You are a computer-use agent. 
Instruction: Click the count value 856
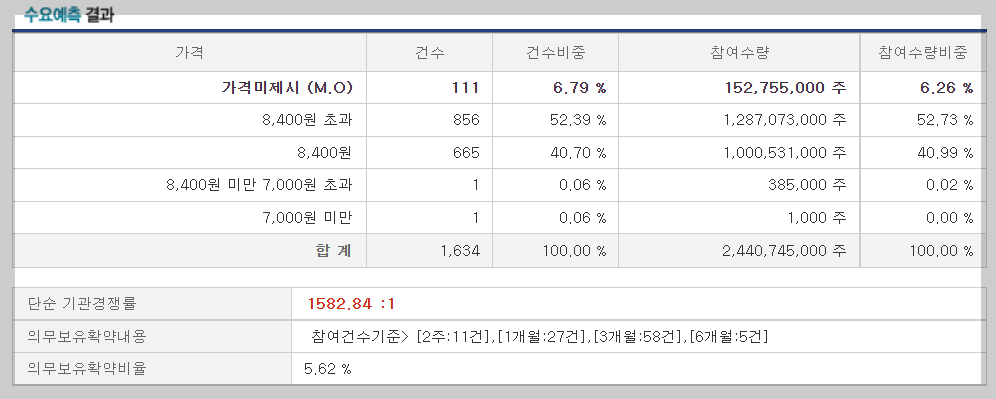tap(467, 120)
